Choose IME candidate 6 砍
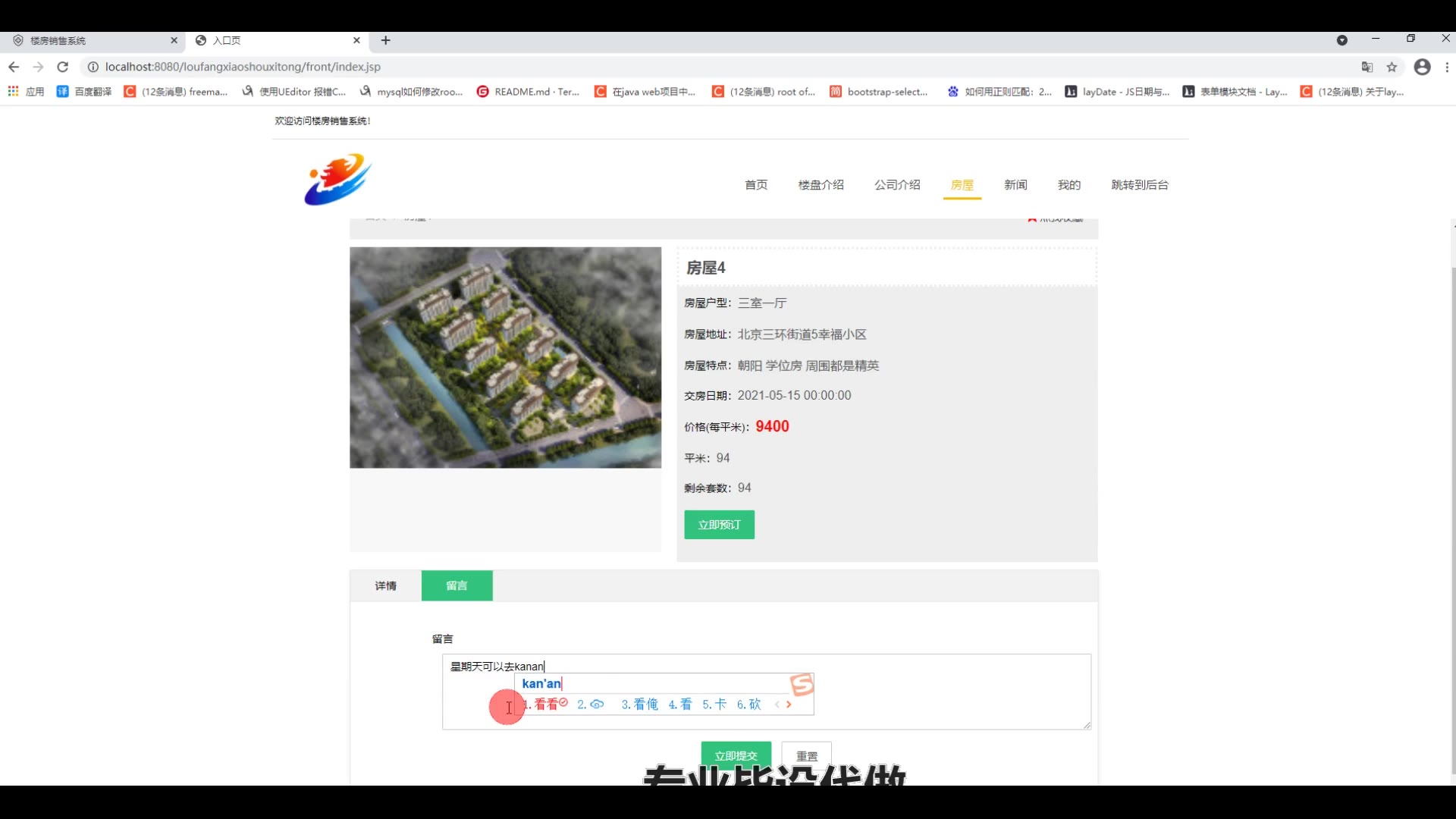Screen dimensions: 1456x819 click(x=749, y=704)
